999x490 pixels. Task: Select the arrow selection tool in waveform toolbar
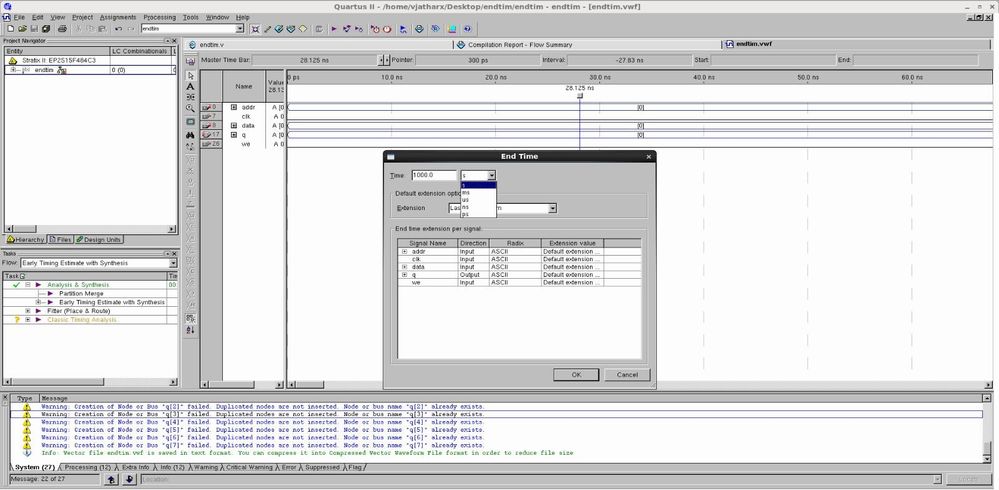coord(190,75)
